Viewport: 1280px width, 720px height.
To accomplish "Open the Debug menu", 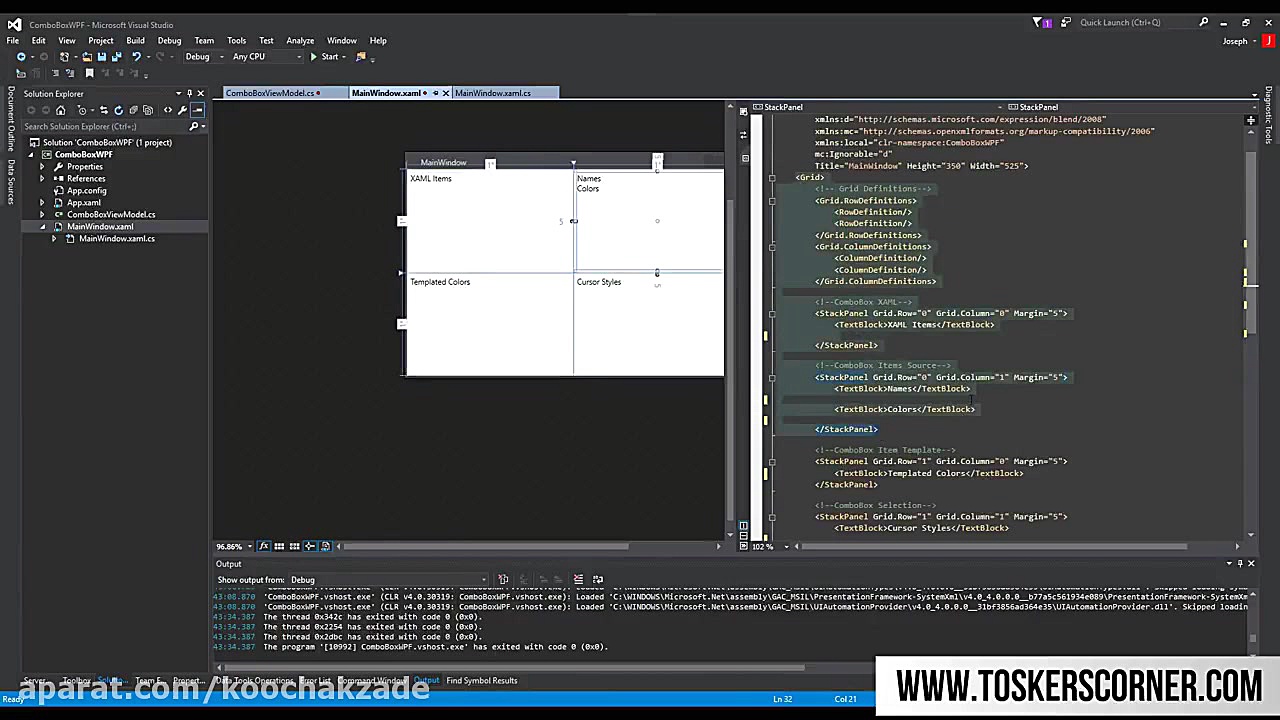I will coord(168,40).
